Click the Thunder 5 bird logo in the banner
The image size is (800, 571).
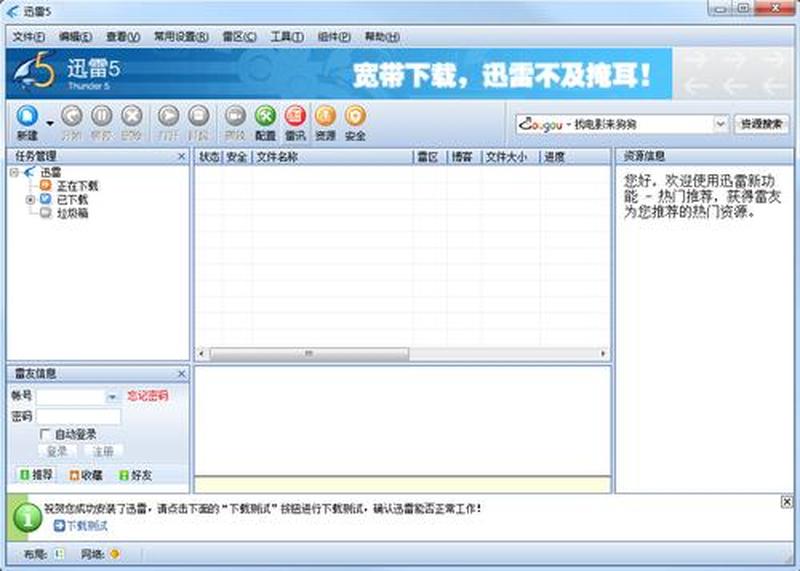(x=35, y=70)
